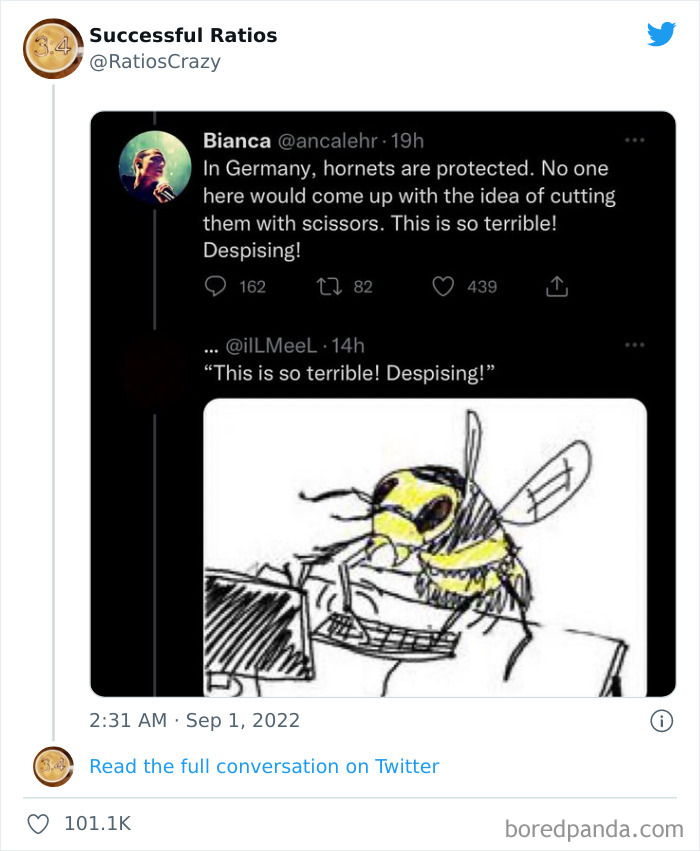Image resolution: width=700 pixels, height=851 pixels.
Task: Open the Successful Ratios account name
Action: 183,36
